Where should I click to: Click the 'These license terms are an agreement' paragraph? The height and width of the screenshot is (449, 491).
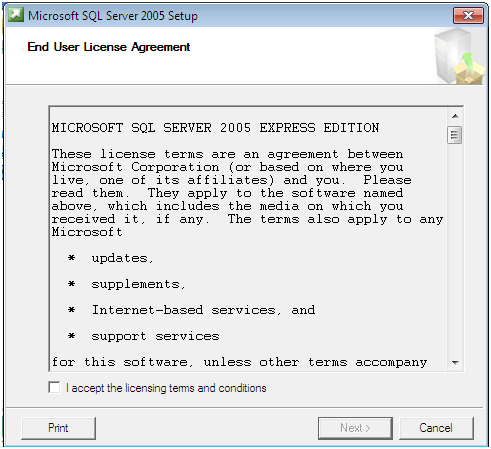coord(247,193)
